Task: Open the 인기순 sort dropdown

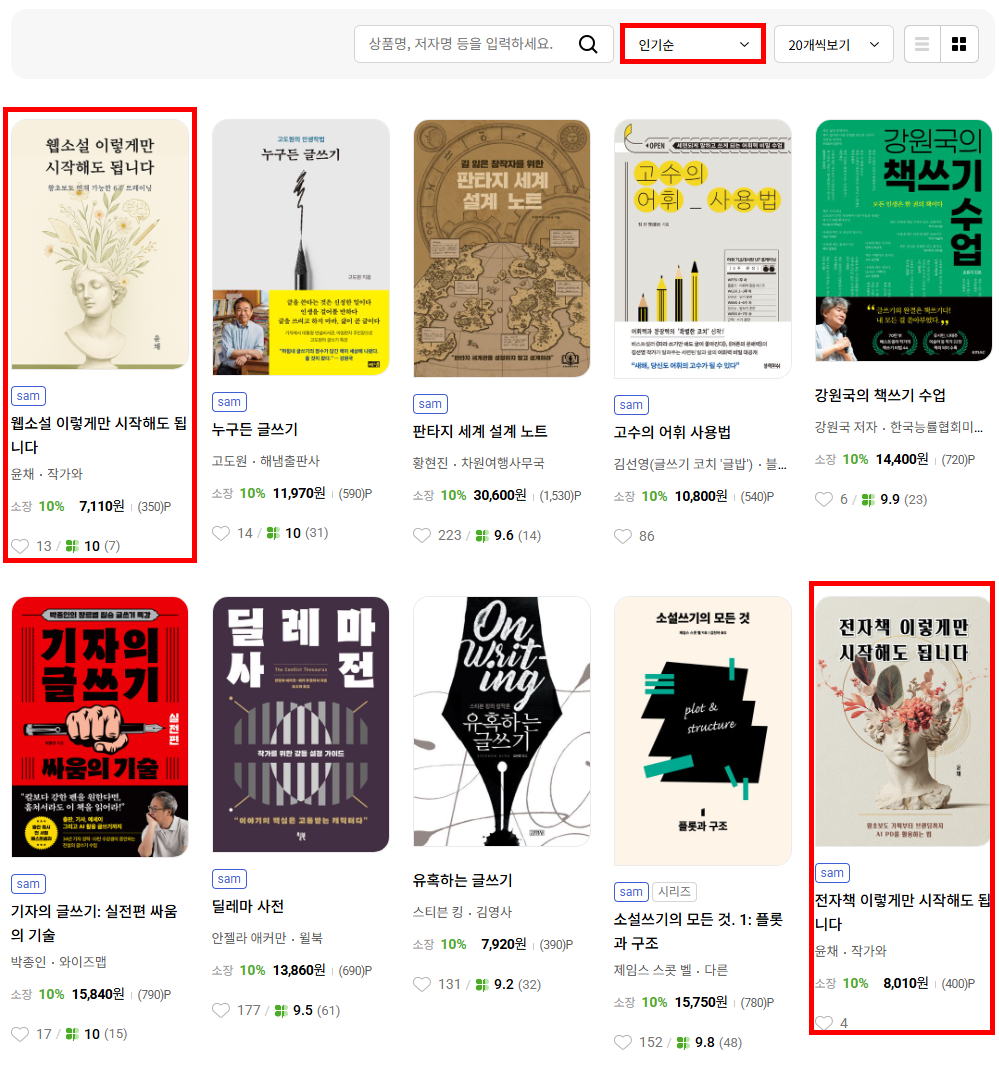Action: click(693, 45)
